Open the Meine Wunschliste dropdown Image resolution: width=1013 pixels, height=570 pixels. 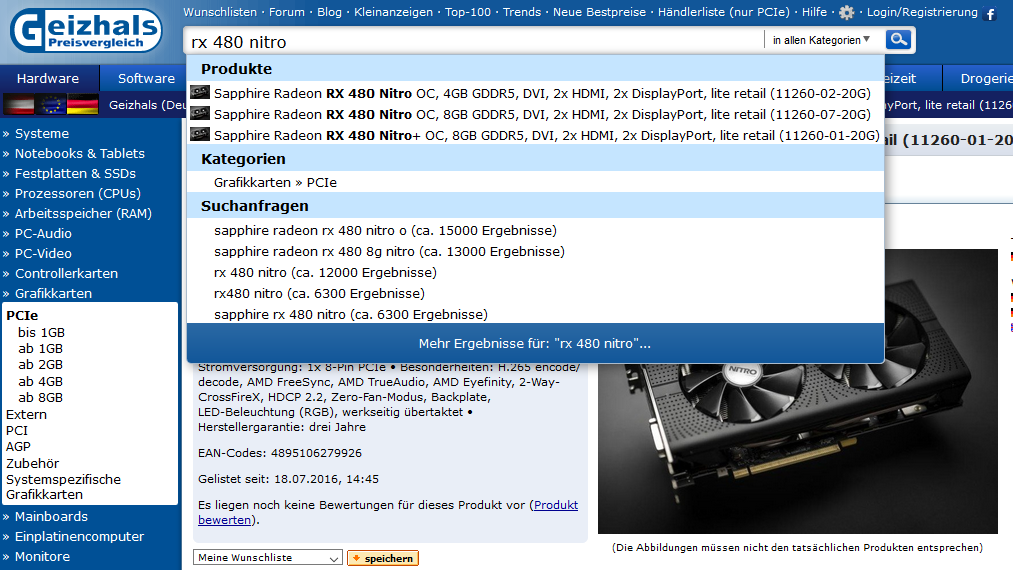[267, 558]
